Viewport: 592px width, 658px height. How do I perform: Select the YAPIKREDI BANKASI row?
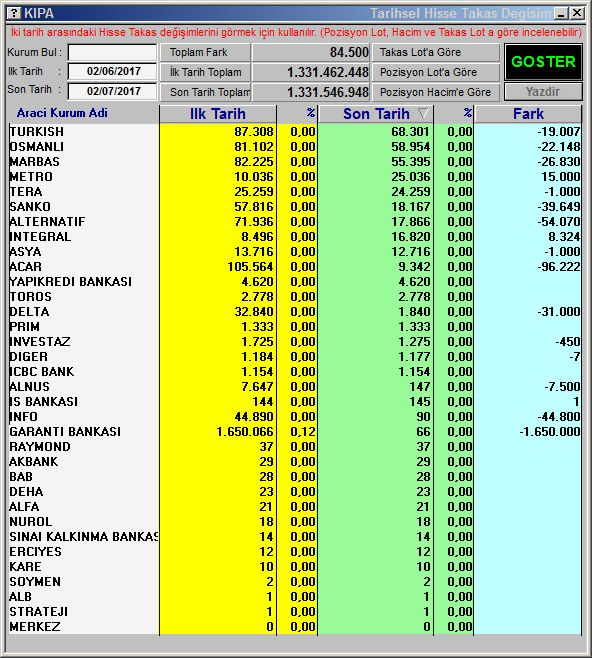[x=295, y=282]
